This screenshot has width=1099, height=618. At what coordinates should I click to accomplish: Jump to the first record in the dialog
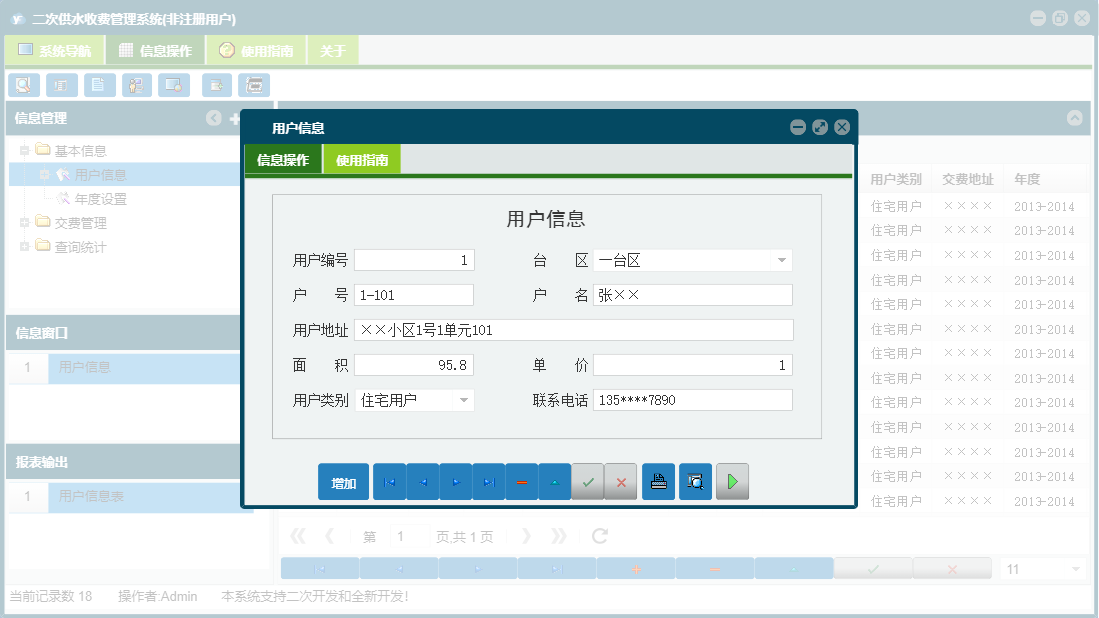(x=389, y=481)
